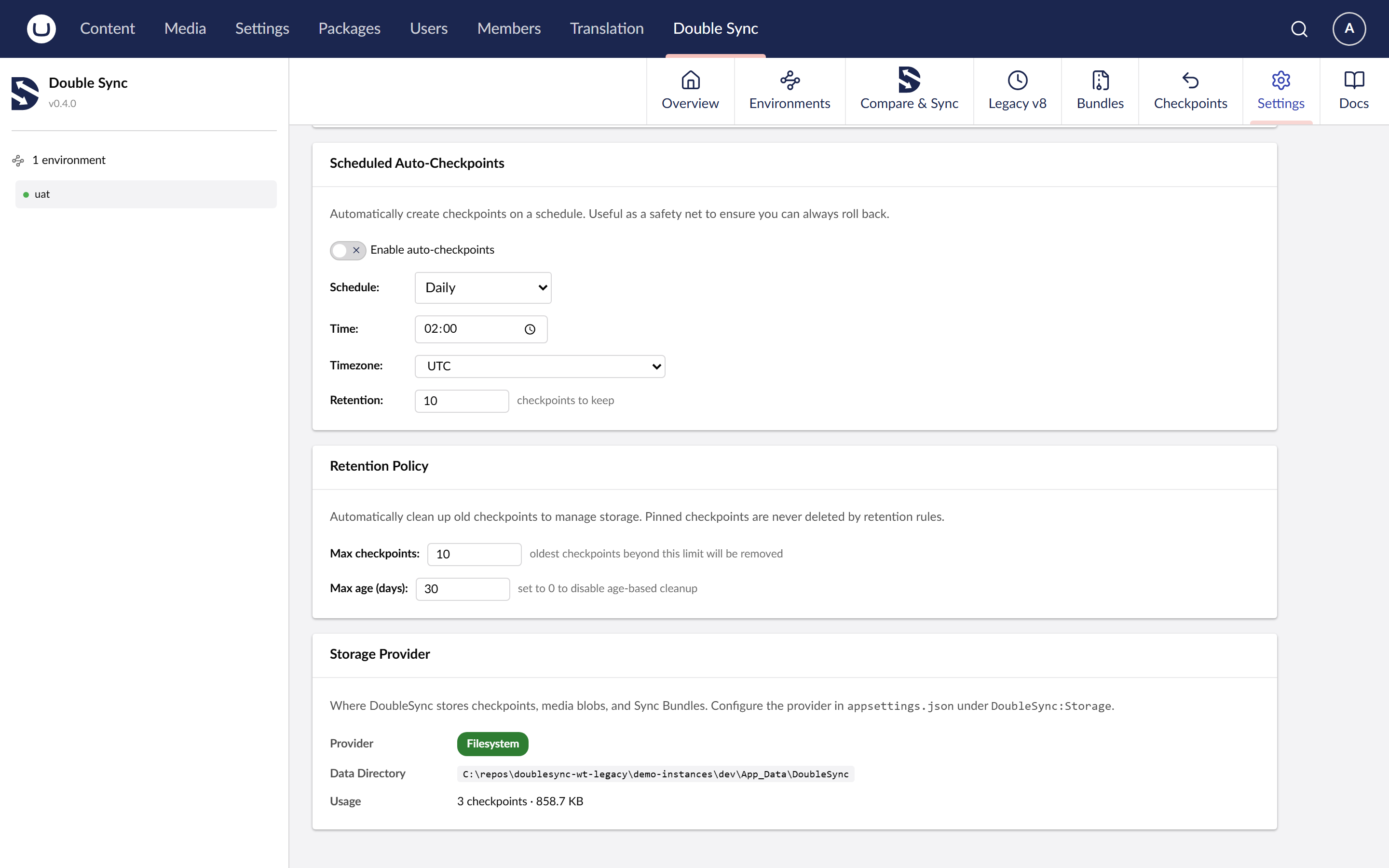
Task: Go to Media section
Action: (x=185, y=29)
